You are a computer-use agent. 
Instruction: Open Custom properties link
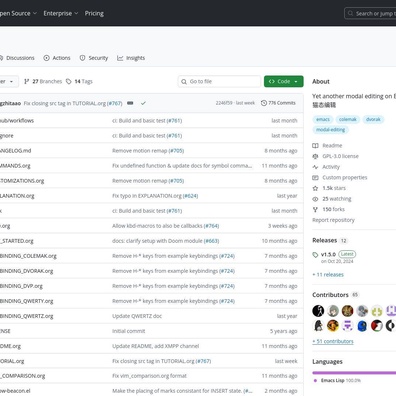click(x=345, y=178)
